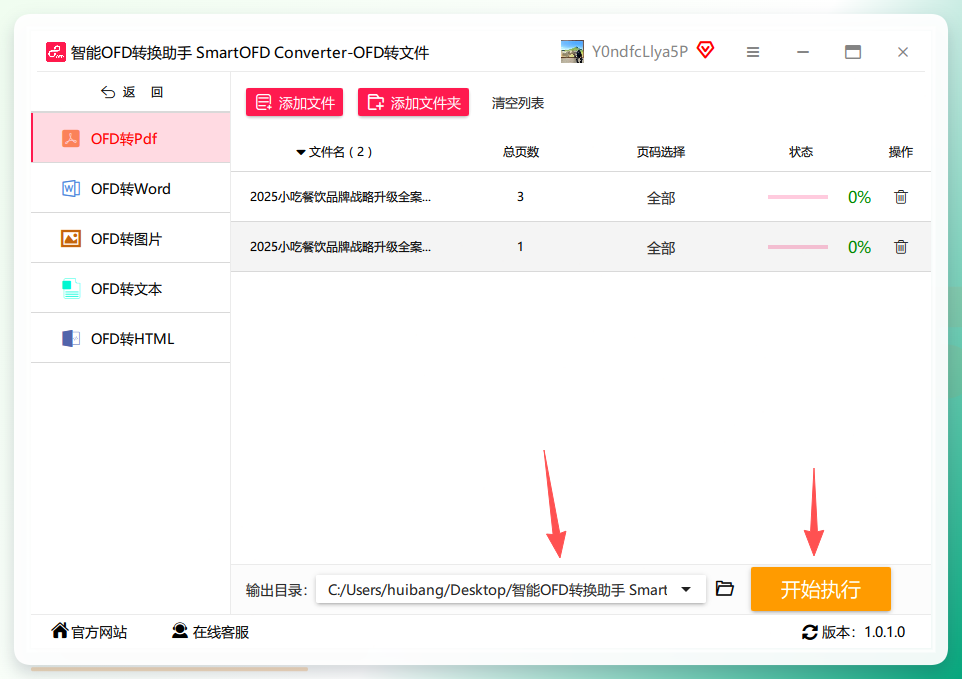The height and width of the screenshot is (679, 962).
Task: Click 全部 page selection for the 1-page file
Action: click(661, 248)
